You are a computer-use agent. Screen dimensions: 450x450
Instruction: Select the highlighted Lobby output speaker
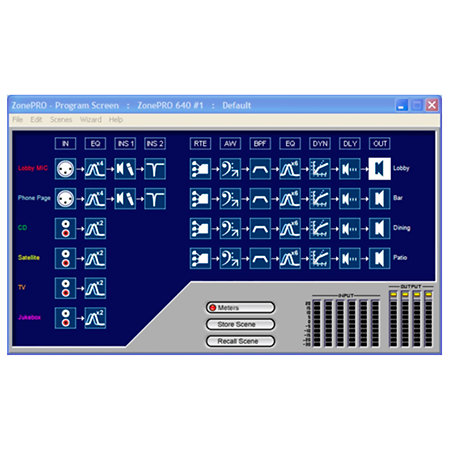380,169
